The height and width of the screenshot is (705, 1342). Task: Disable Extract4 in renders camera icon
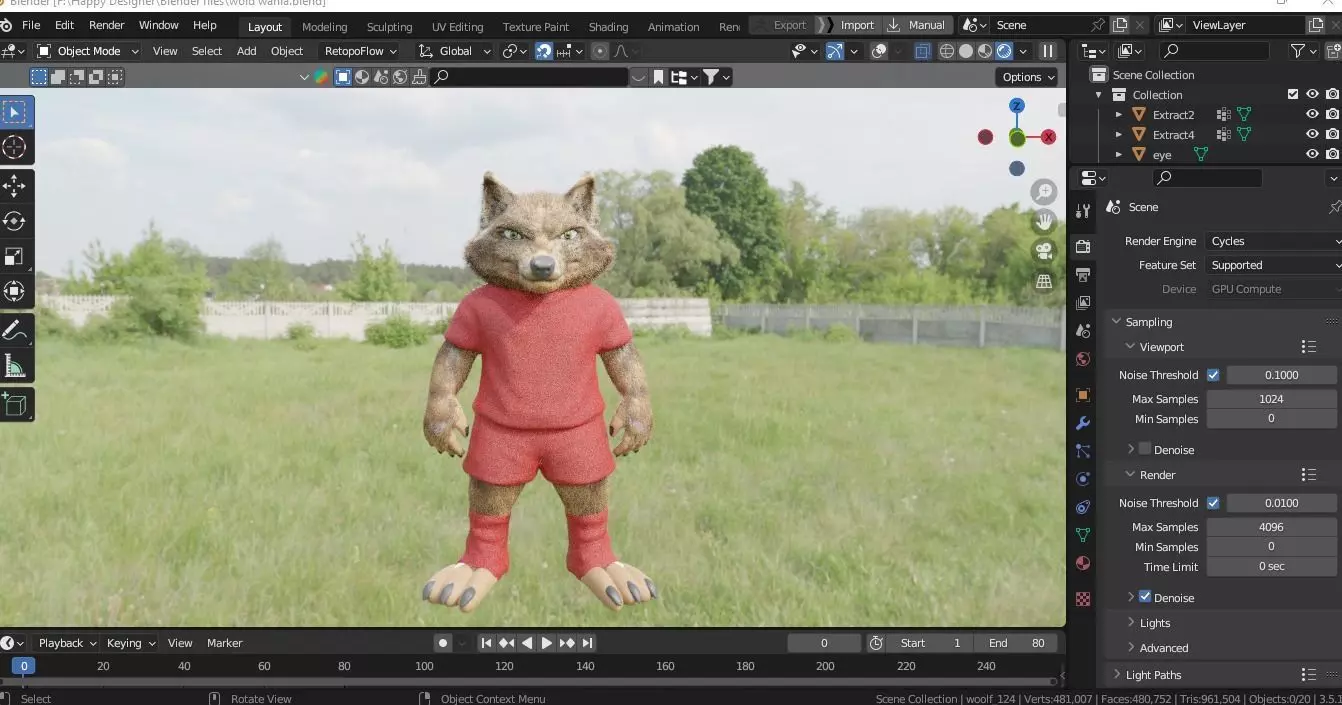1332,135
